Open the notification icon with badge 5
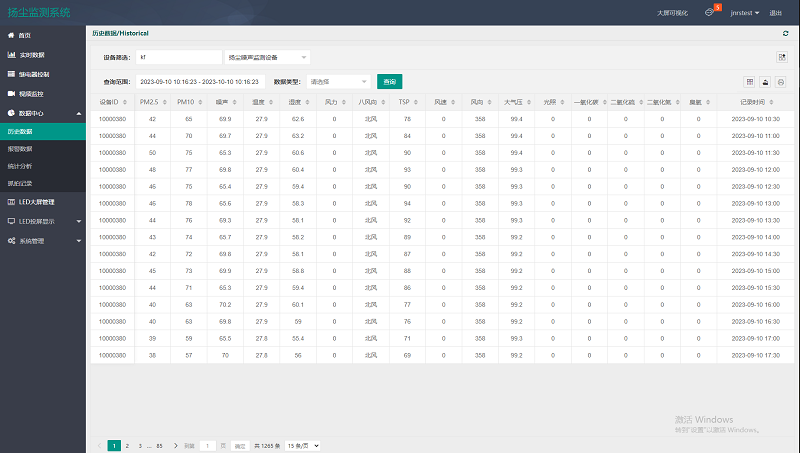800x453 pixels. 709,13
